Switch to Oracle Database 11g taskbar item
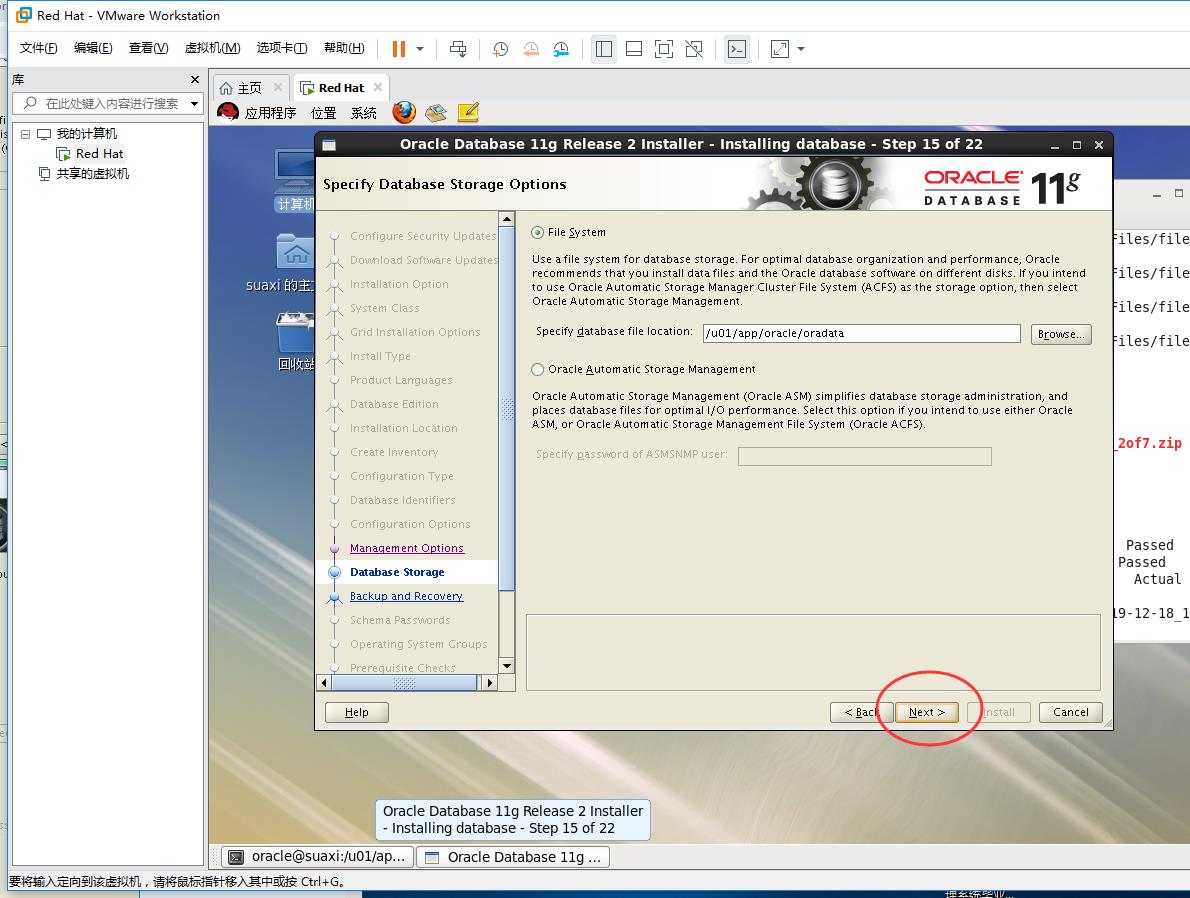 [513, 857]
